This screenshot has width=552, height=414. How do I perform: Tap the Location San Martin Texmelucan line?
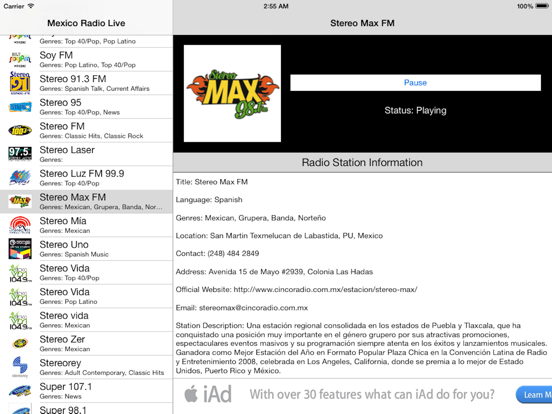coord(279,236)
